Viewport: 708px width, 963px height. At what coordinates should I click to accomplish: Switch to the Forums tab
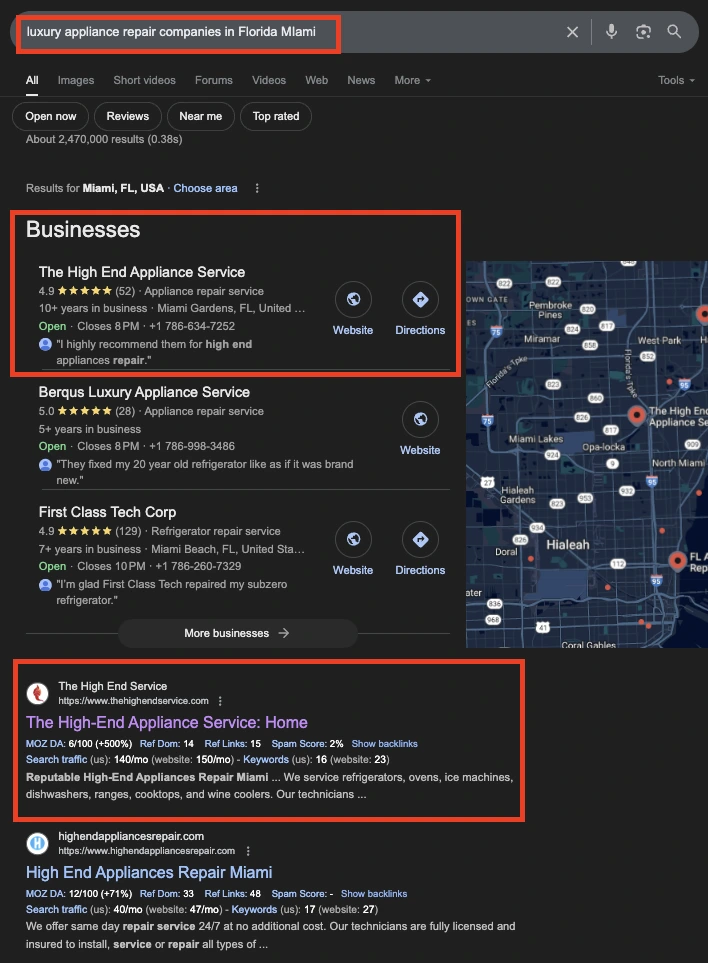[x=214, y=80]
